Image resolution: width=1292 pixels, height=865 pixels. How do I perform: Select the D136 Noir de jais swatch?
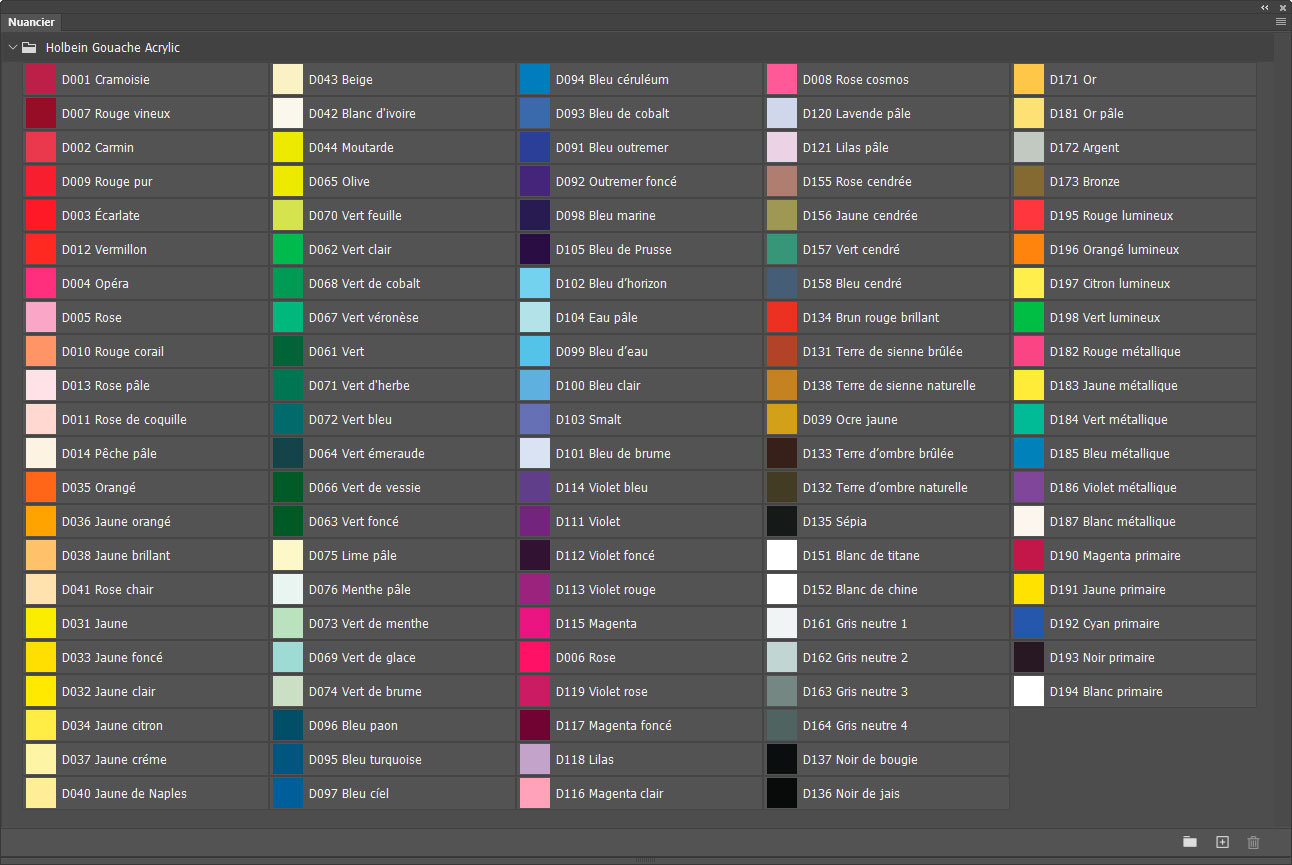coord(782,794)
